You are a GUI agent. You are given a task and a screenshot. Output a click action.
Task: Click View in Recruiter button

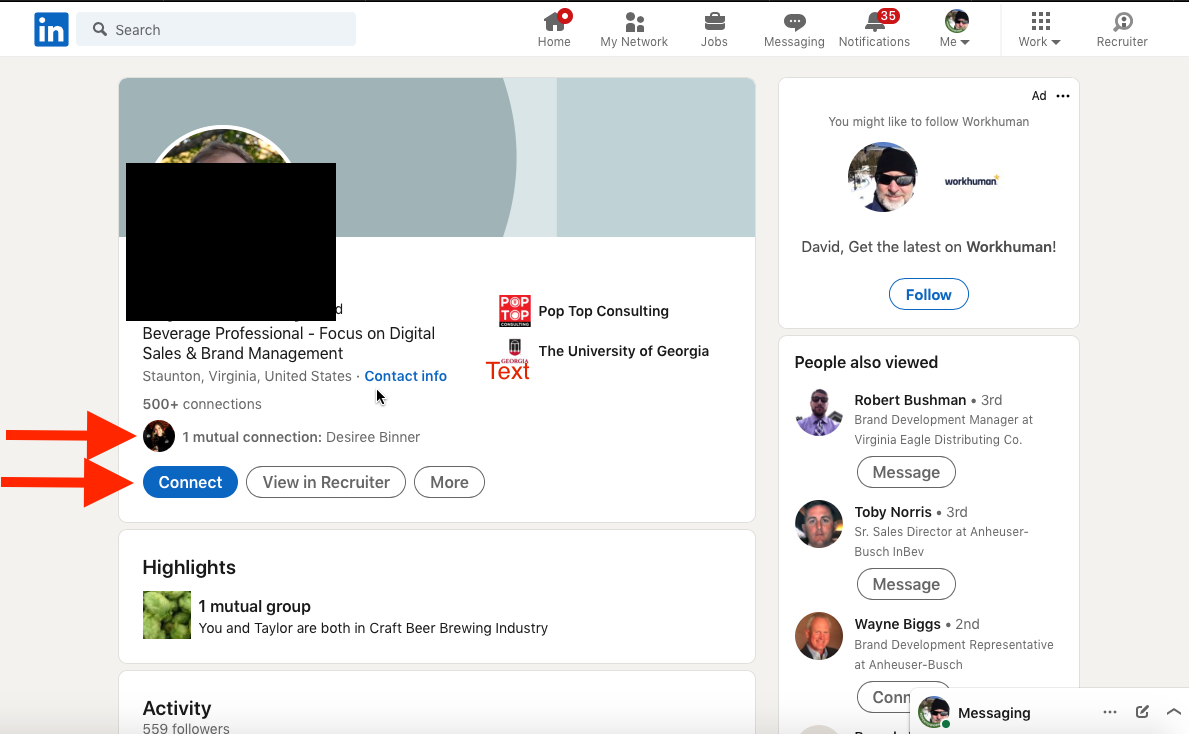point(326,482)
